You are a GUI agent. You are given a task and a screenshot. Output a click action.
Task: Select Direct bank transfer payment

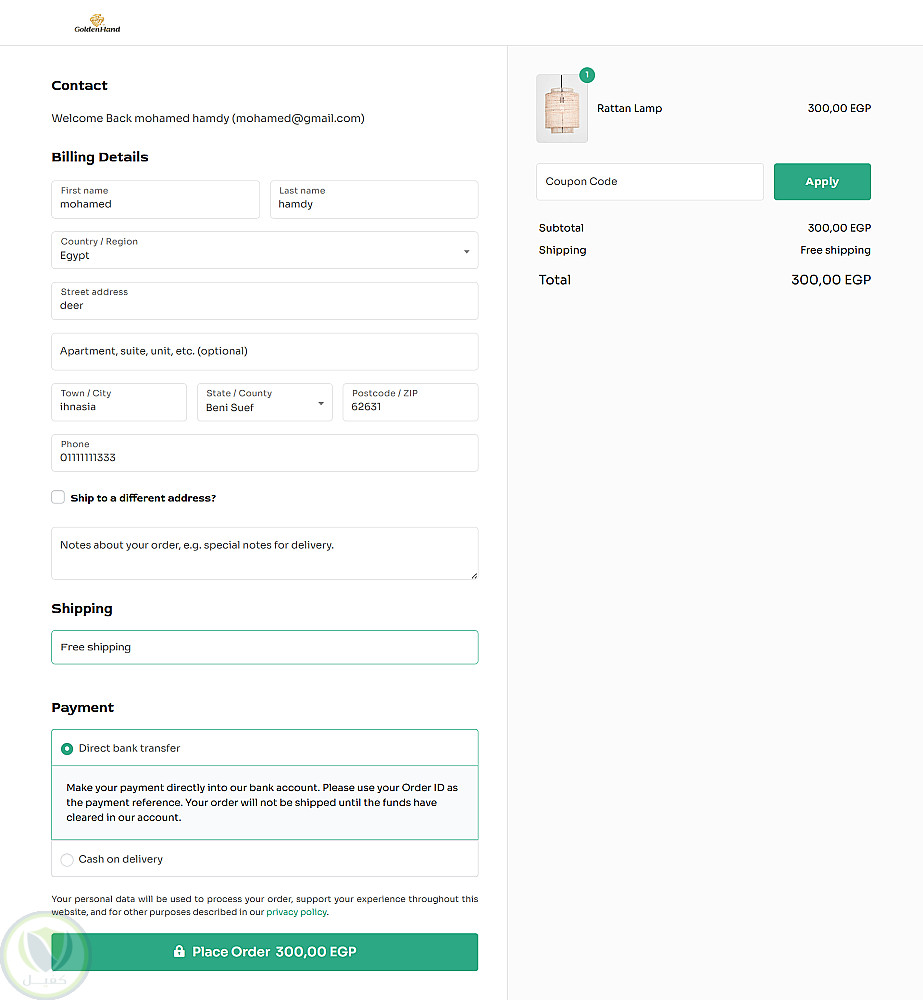(x=67, y=748)
